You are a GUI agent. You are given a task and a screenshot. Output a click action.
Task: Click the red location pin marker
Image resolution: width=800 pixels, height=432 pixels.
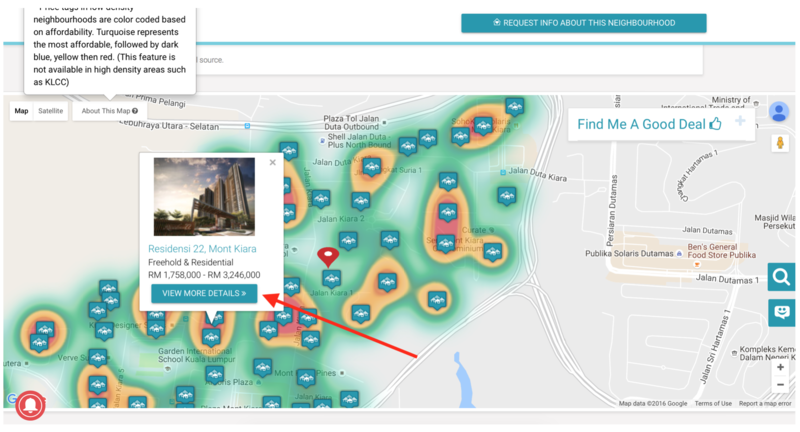tap(328, 257)
